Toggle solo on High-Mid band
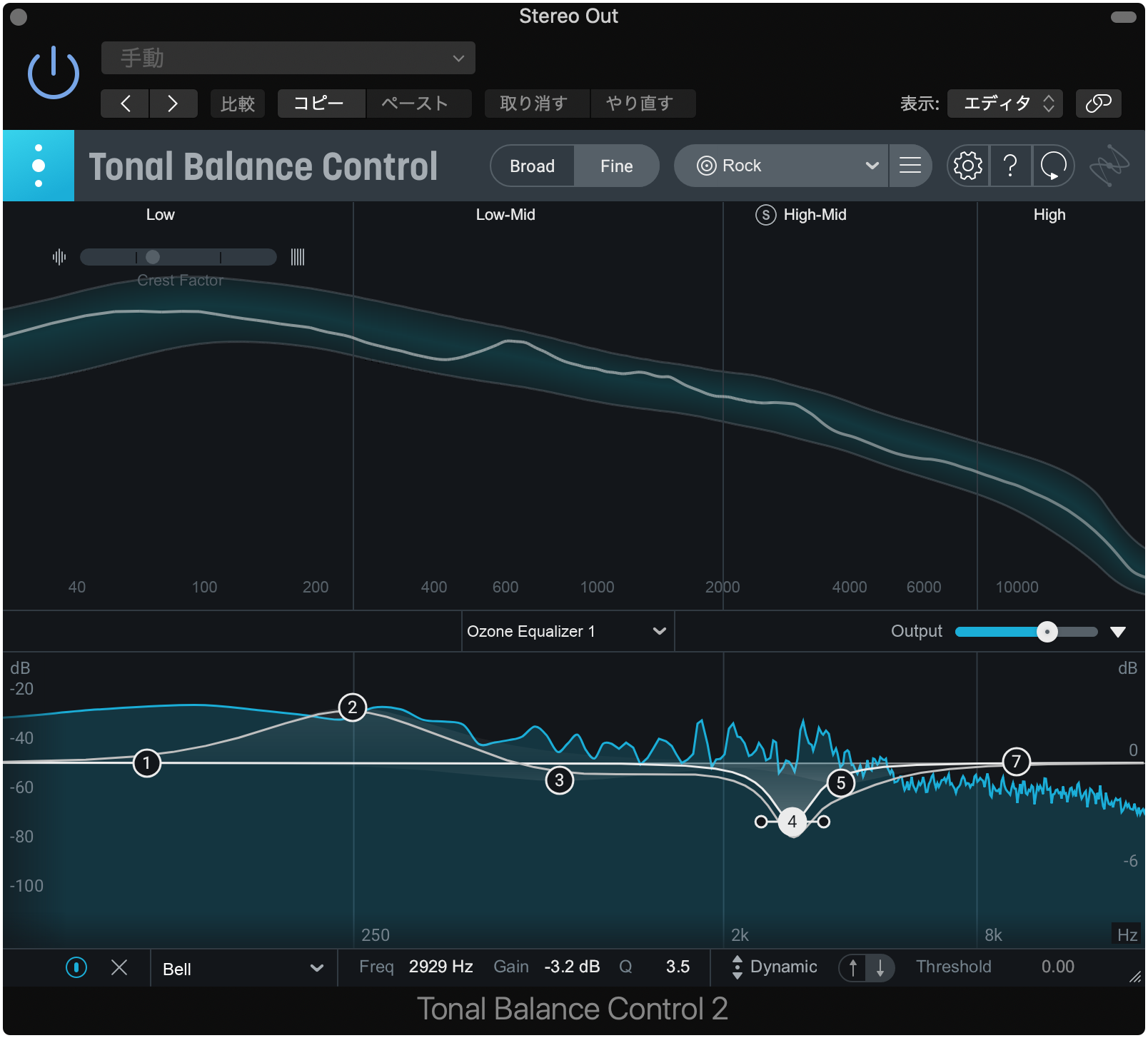The image size is (1148, 1038). [x=766, y=215]
